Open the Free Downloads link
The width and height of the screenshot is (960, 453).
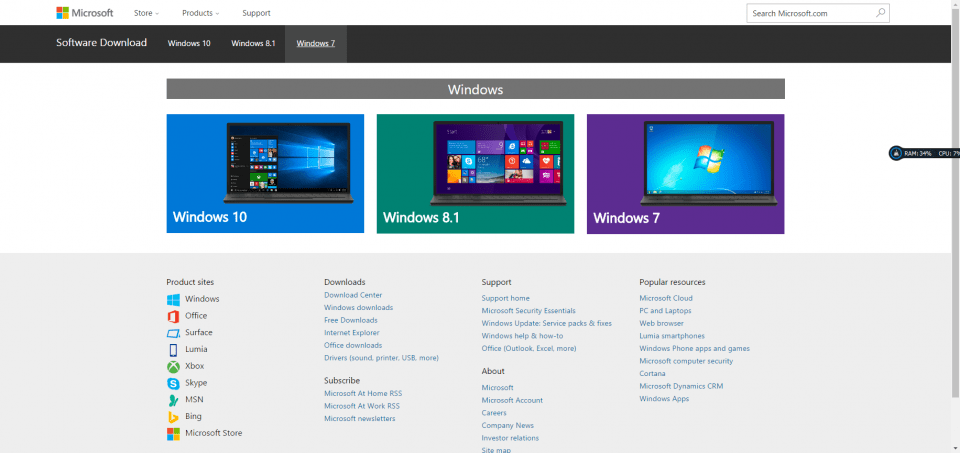350,320
